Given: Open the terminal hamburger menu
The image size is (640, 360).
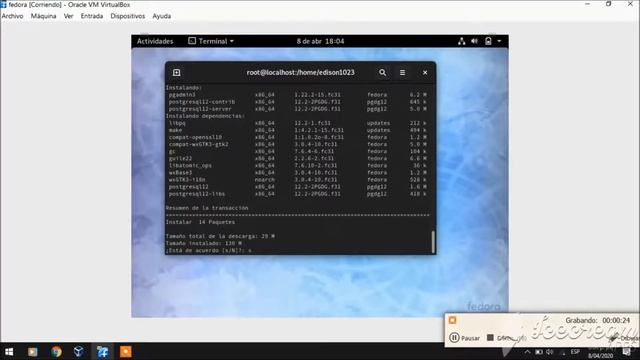Looking at the screenshot, I should (x=402, y=73).
